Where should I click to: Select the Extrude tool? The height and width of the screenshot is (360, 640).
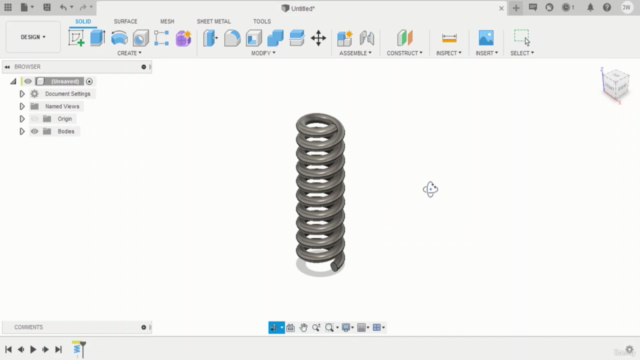(98, 38)
